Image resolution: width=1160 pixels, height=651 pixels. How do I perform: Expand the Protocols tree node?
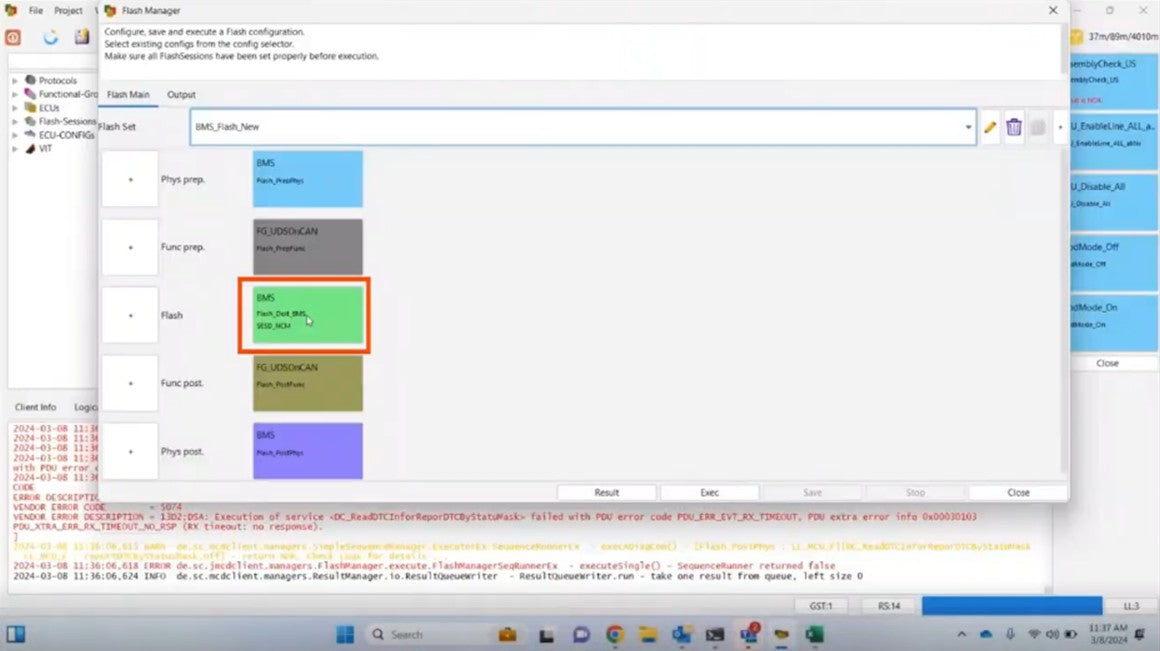tap(15, 80)
